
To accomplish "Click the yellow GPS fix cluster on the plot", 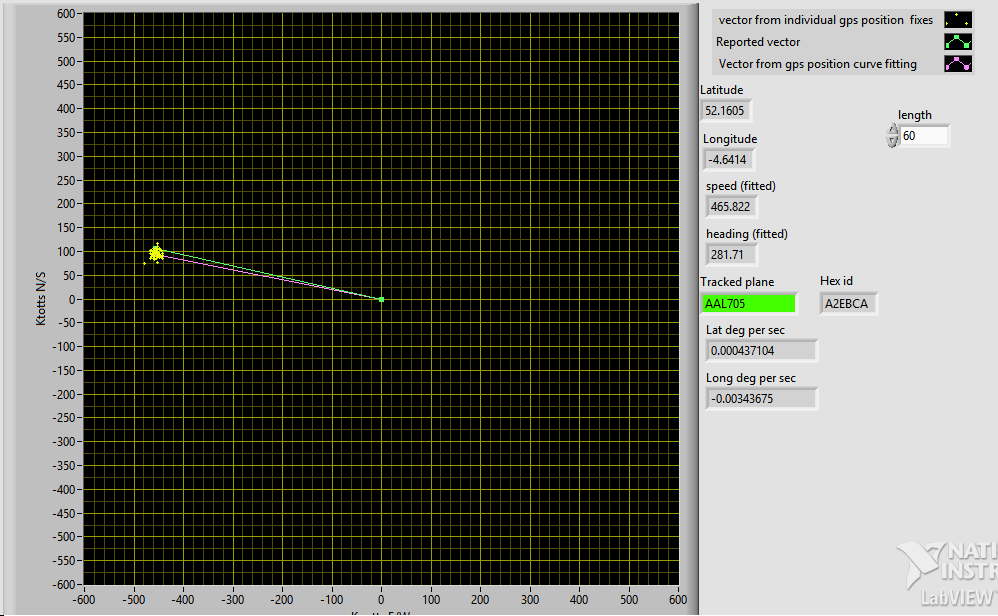I will [156, 254].
